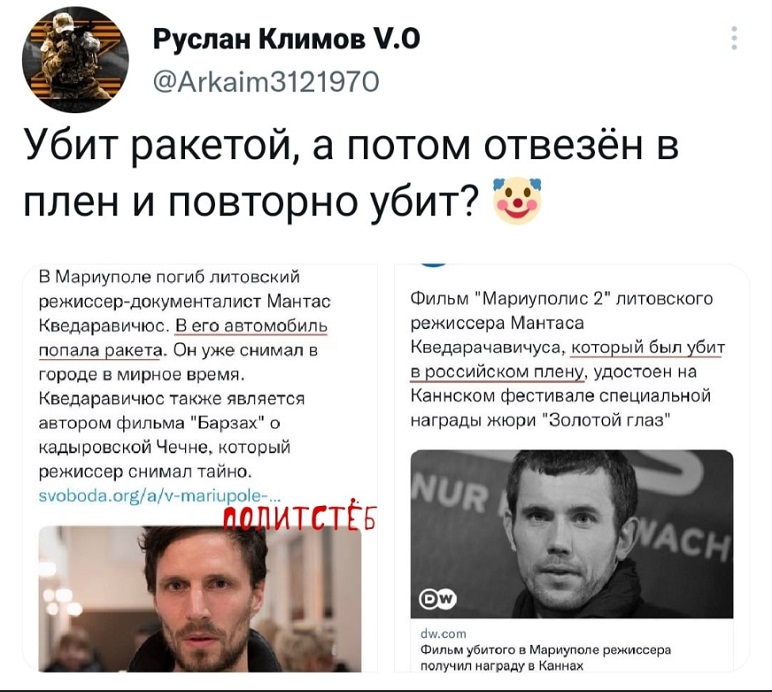Select left card text about Мантас Кведаравичюс
Viewport: 772px width, 692px height.
(185, 301)
